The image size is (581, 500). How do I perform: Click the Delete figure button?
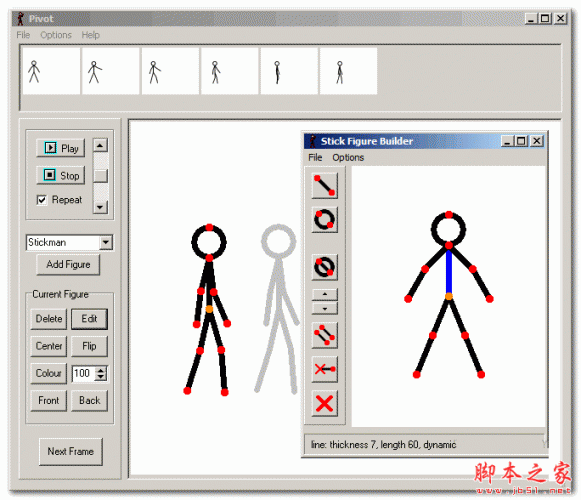49,319
